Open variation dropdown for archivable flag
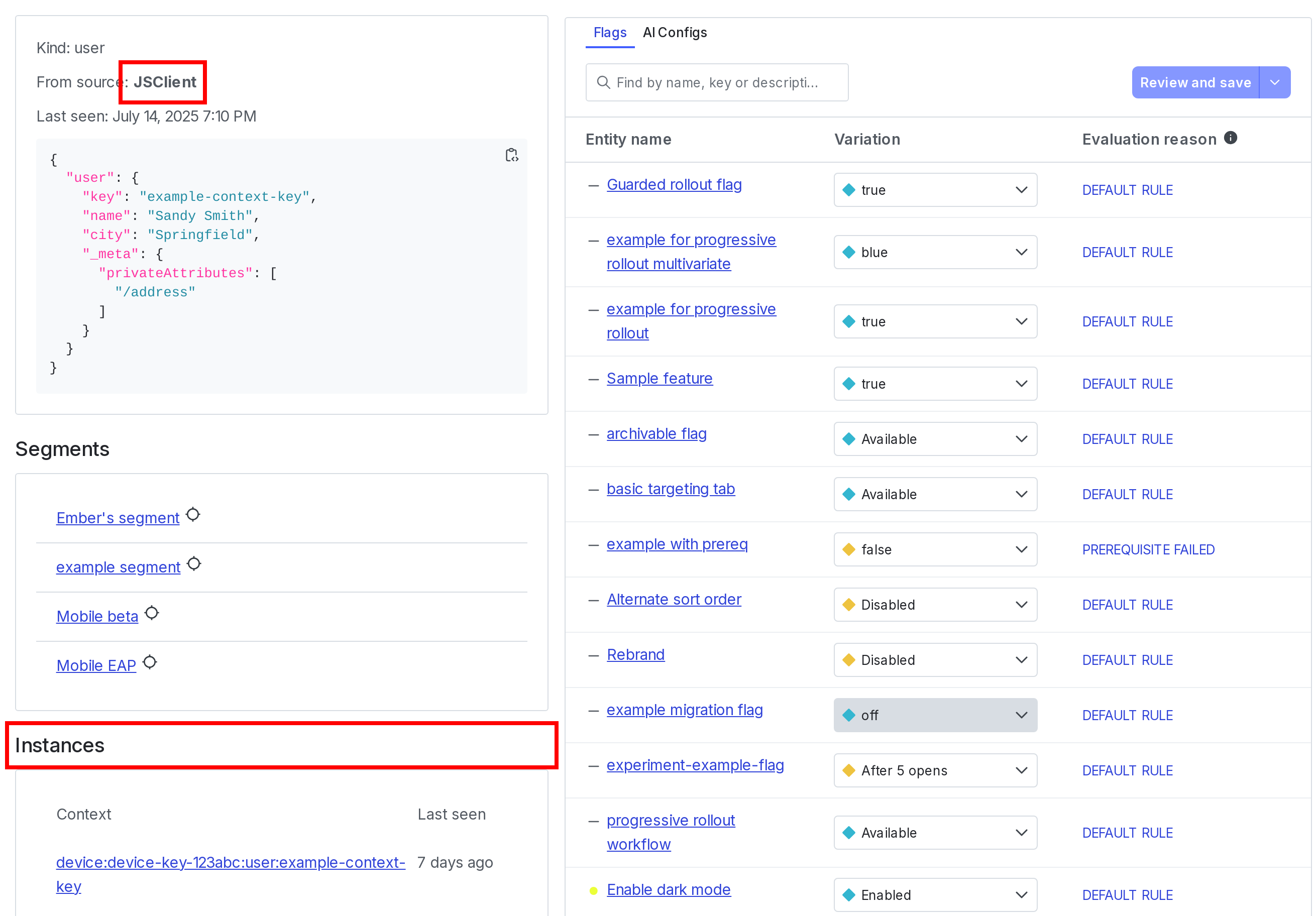This screenshot has width=1316, height=916. click(x=935, y=439)
